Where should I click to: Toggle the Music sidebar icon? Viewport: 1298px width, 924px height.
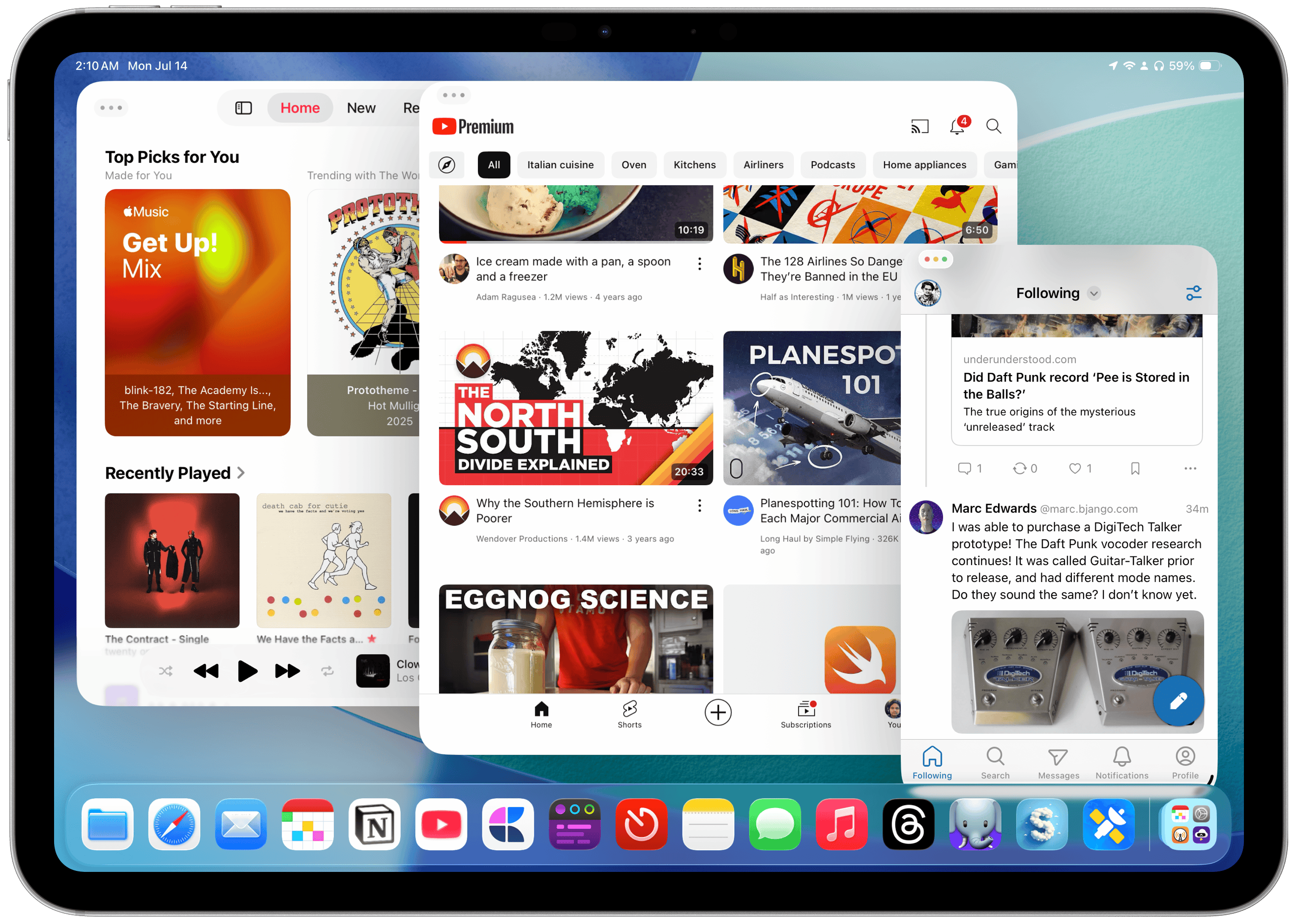pyautogui.click(x=243, y=108)
